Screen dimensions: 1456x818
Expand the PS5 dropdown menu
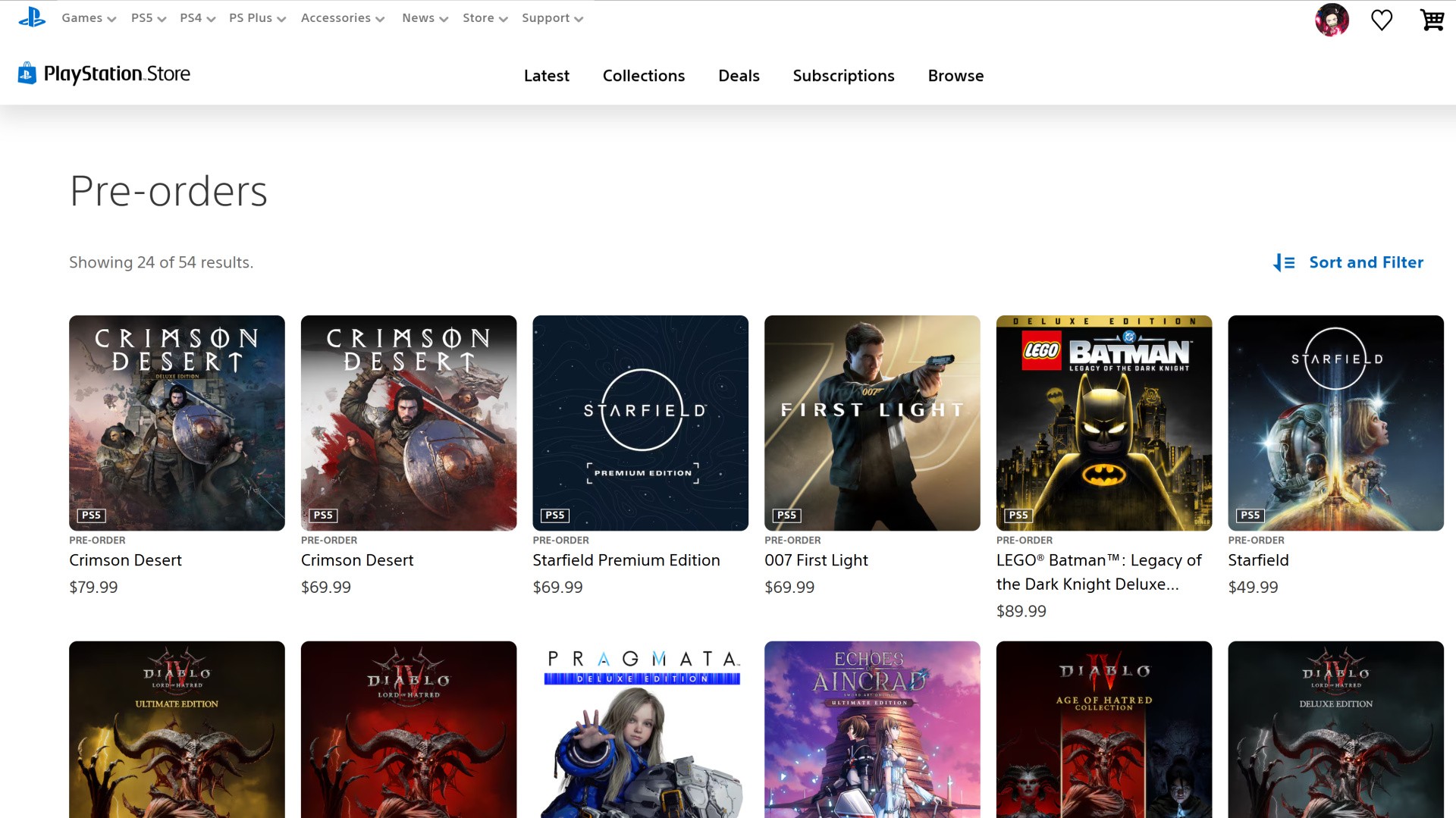pyautogui.click(x=148, y=18)
